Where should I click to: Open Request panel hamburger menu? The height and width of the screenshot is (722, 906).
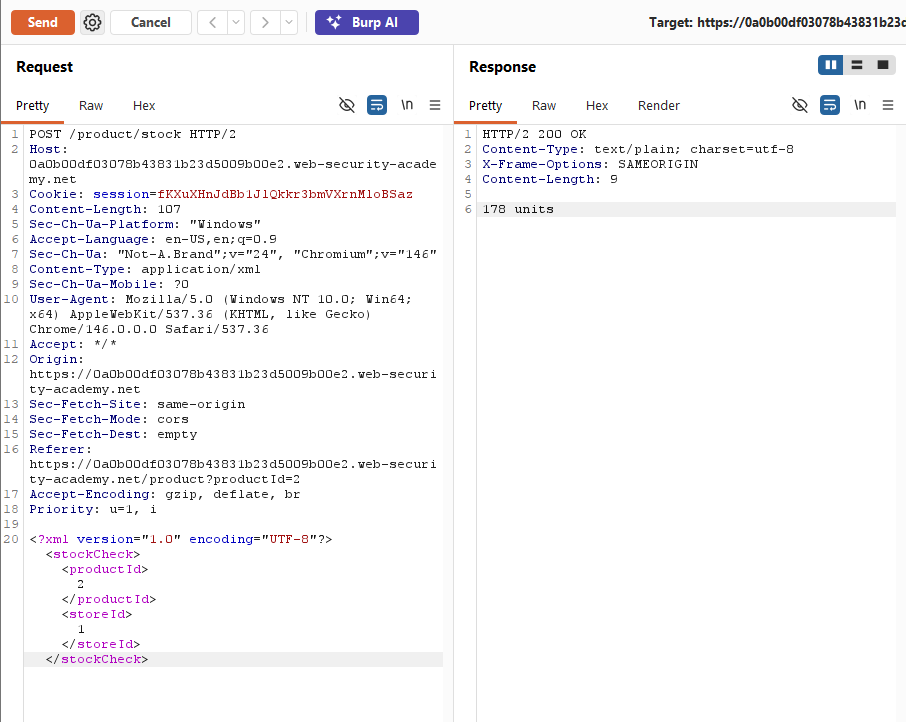435,105
